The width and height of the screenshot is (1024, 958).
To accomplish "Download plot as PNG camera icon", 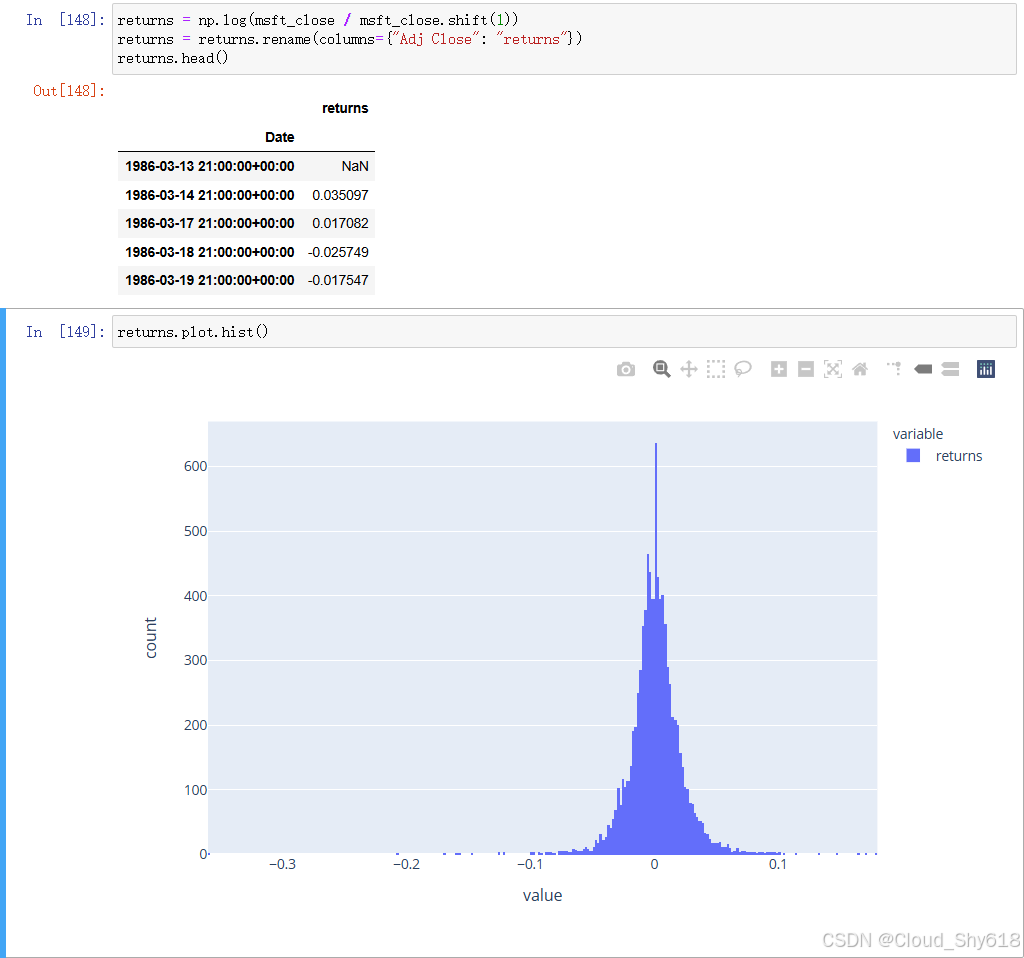I will pos(626,370).
